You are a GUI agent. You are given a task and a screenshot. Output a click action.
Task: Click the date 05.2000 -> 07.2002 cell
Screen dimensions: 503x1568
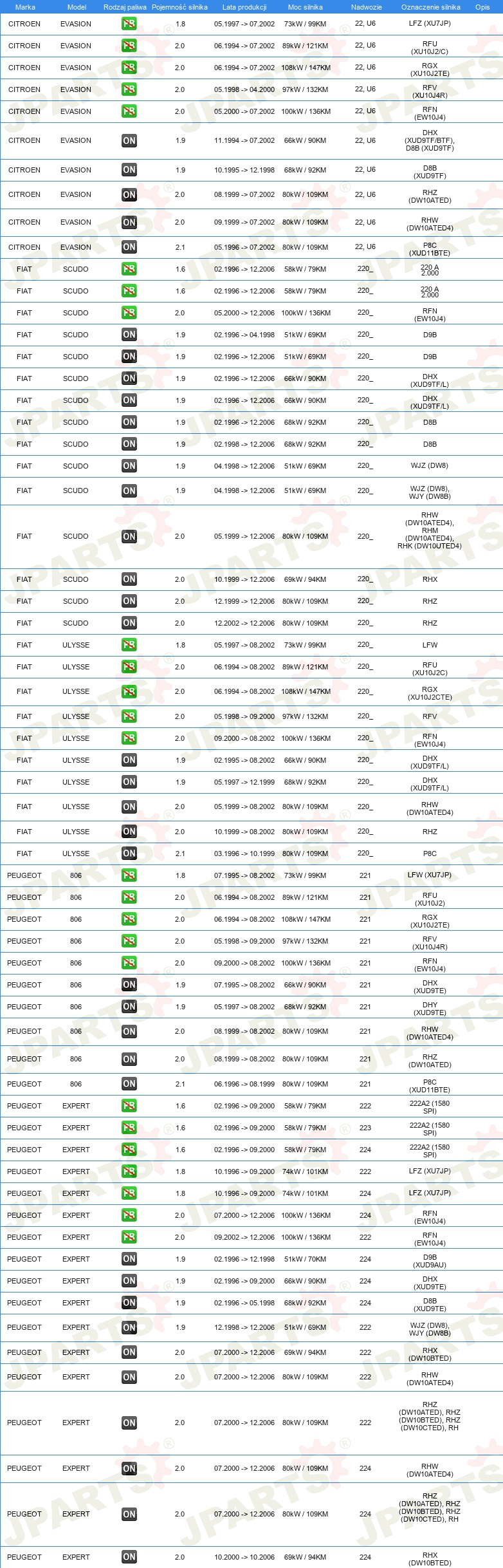[x=244, y=111]
